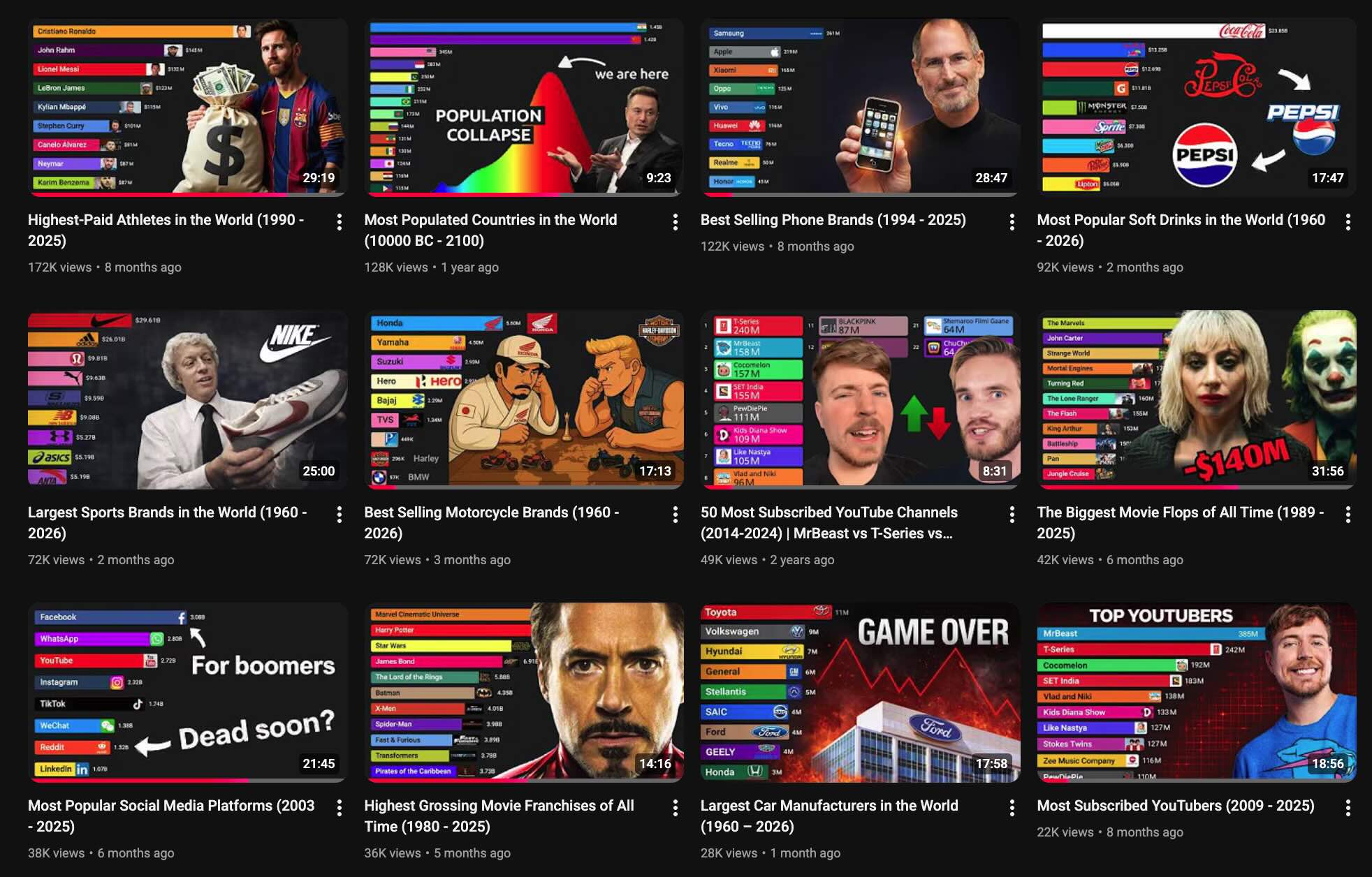Open options menu for Highest-Paid Athletes video
This screenshot has width=1372, height=877.
pyautogui.click(x=340, y=222)
